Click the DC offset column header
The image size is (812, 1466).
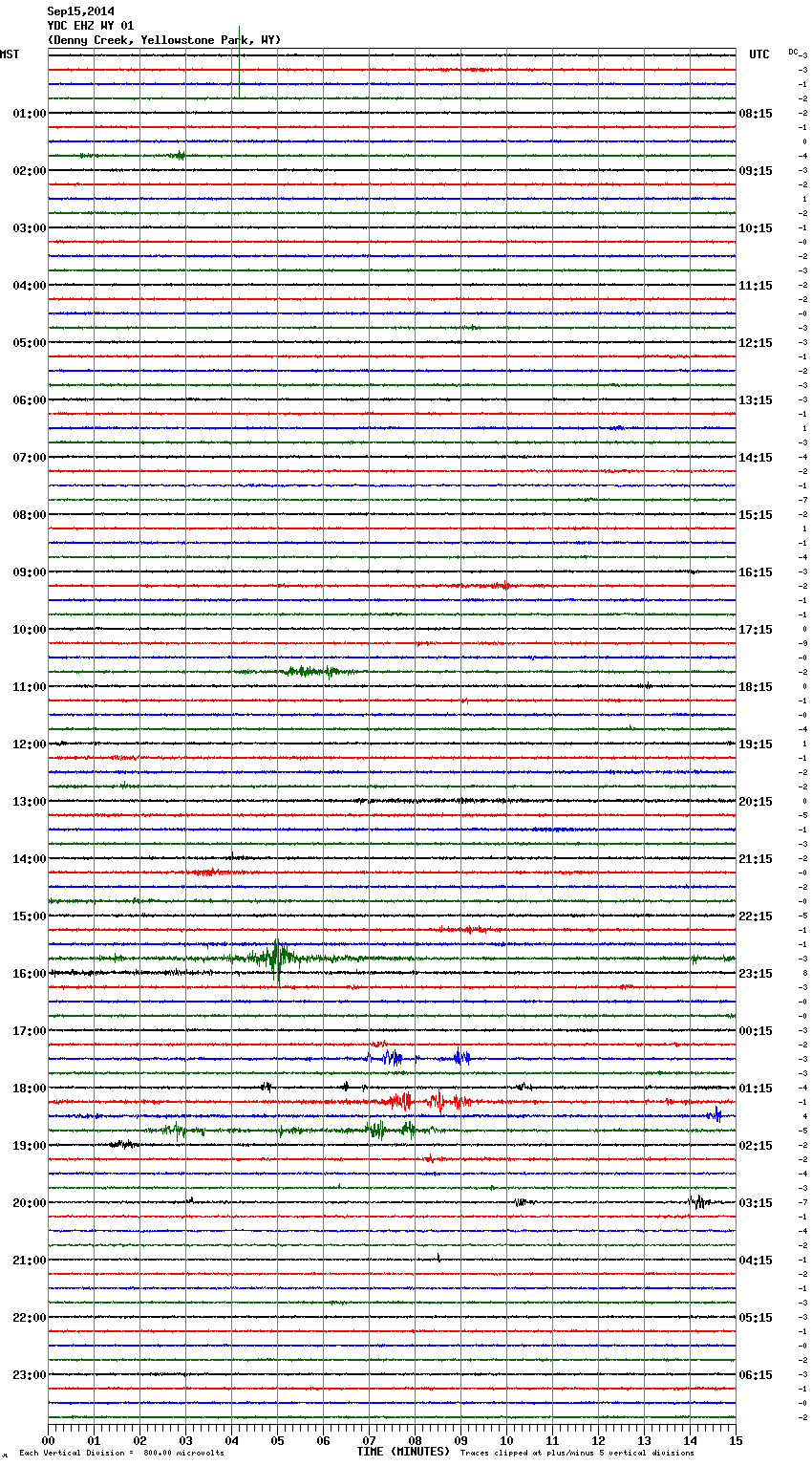[793, 52]
